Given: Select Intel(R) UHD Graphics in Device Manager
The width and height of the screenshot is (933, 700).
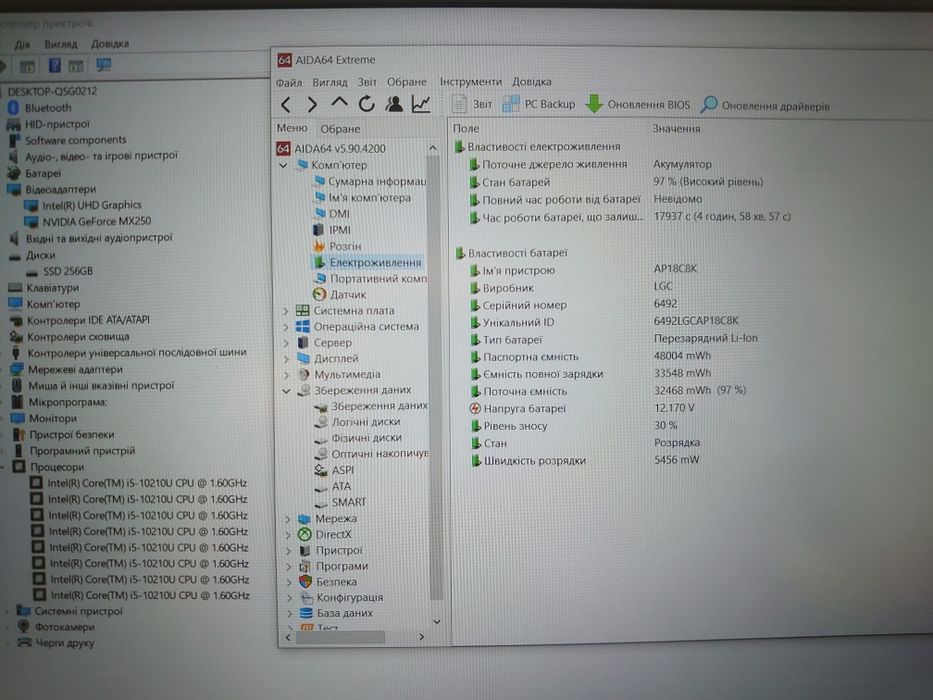Looking at the screenshot, I should (x=83, y=205).
